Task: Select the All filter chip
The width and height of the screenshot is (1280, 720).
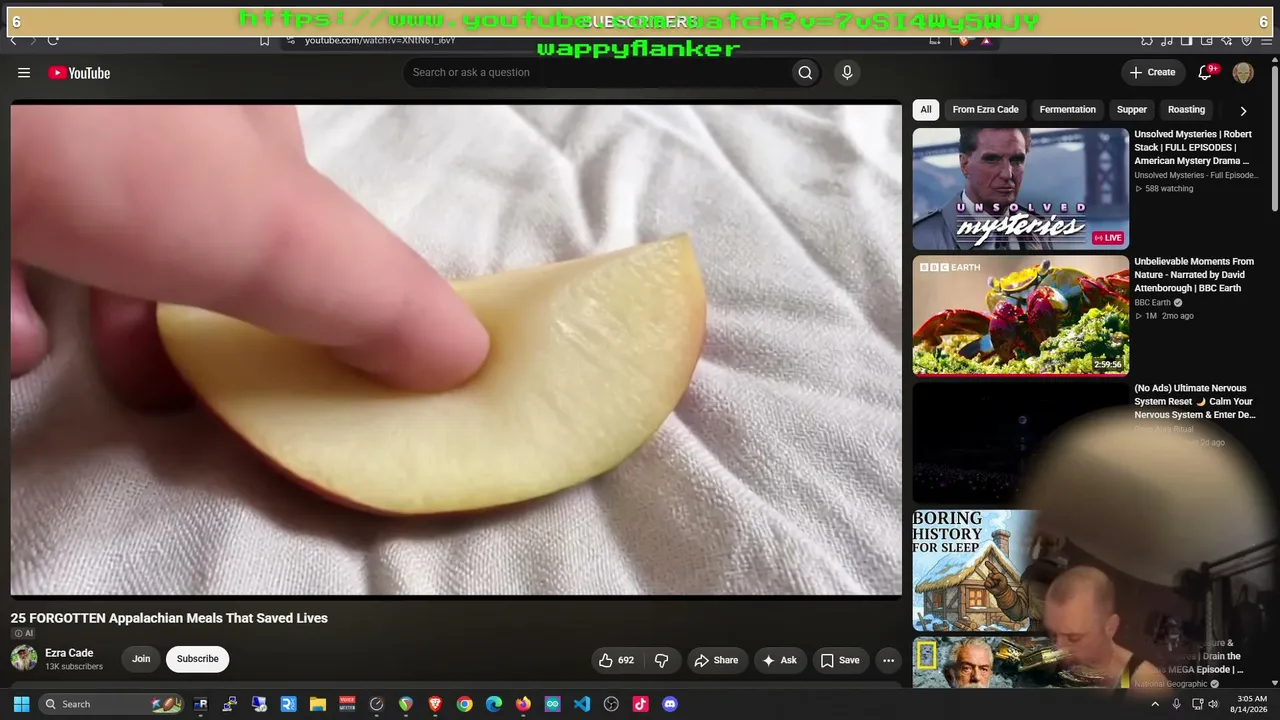Action: click(x=926, y=110)
